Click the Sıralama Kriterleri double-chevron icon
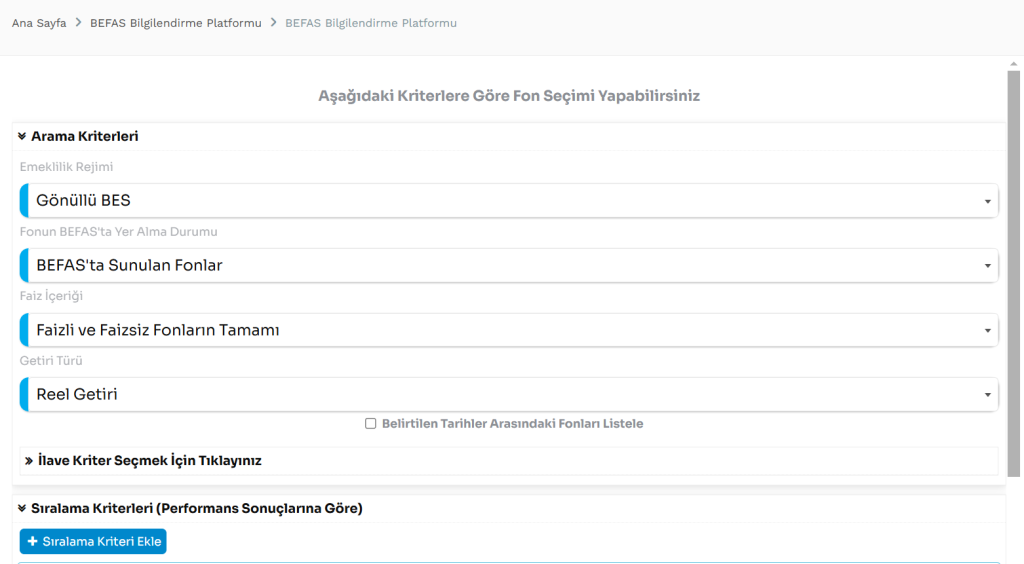The width and height of the screenshot is (1024, 564). (x=22, y=508)
